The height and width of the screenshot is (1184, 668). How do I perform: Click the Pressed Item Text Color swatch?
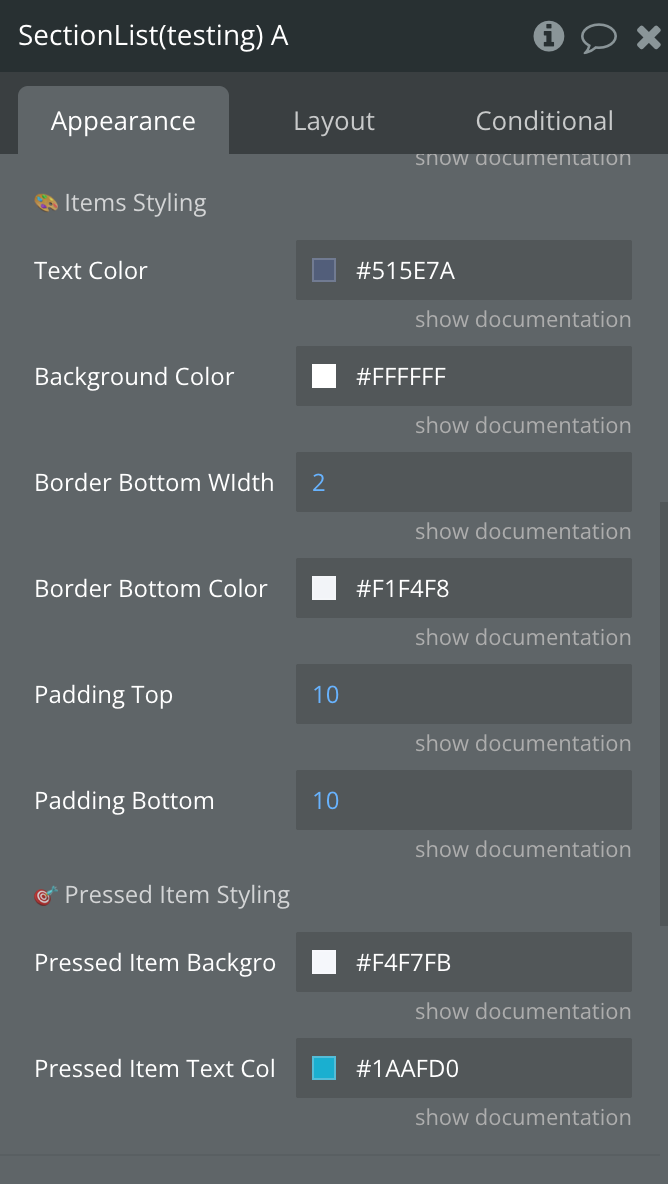pyautogui.click(x=324, y=1068)
